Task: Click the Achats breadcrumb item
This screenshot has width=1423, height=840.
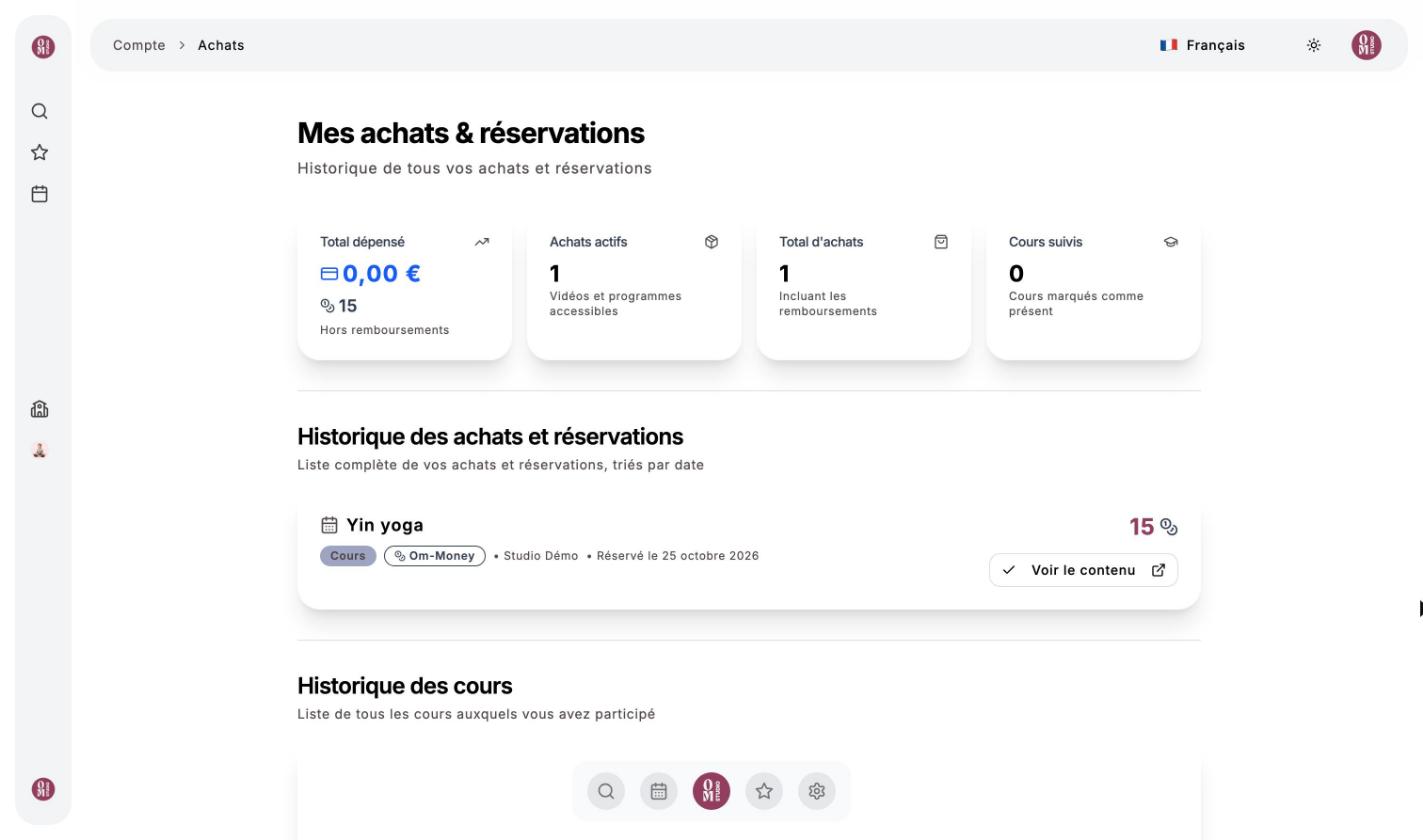Action: tap(221, 45)
